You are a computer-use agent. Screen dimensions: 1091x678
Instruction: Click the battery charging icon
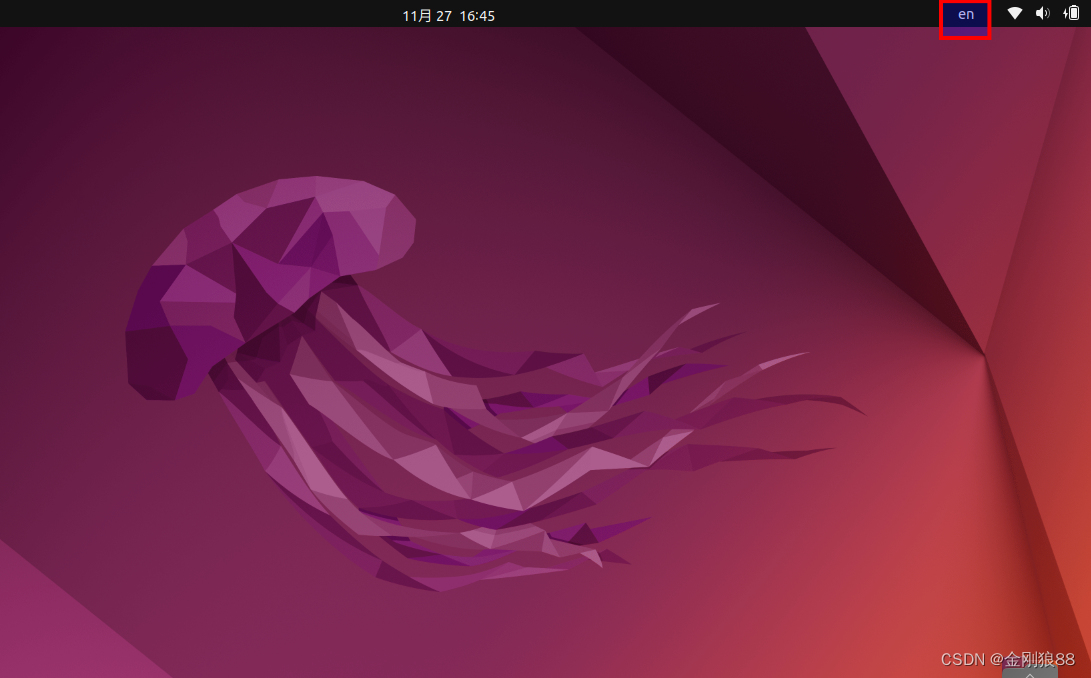point(1071,13)
